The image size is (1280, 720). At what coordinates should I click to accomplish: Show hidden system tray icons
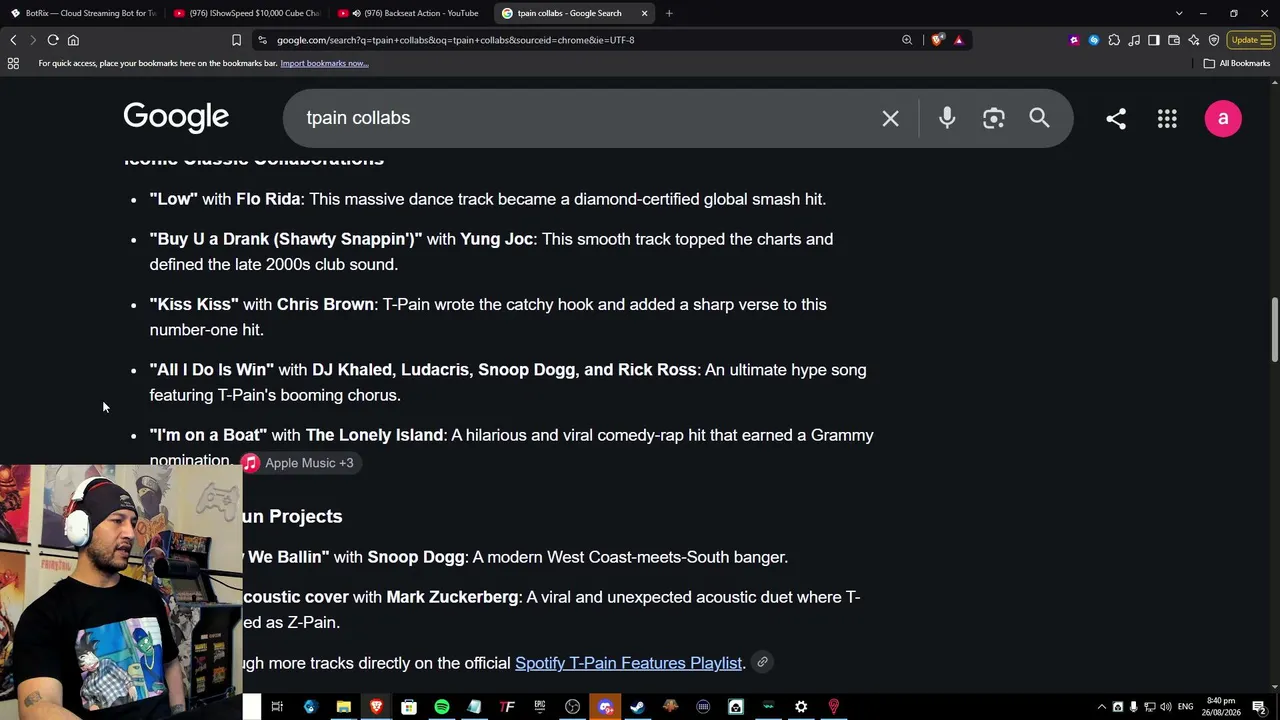(x=1102, y=707)
